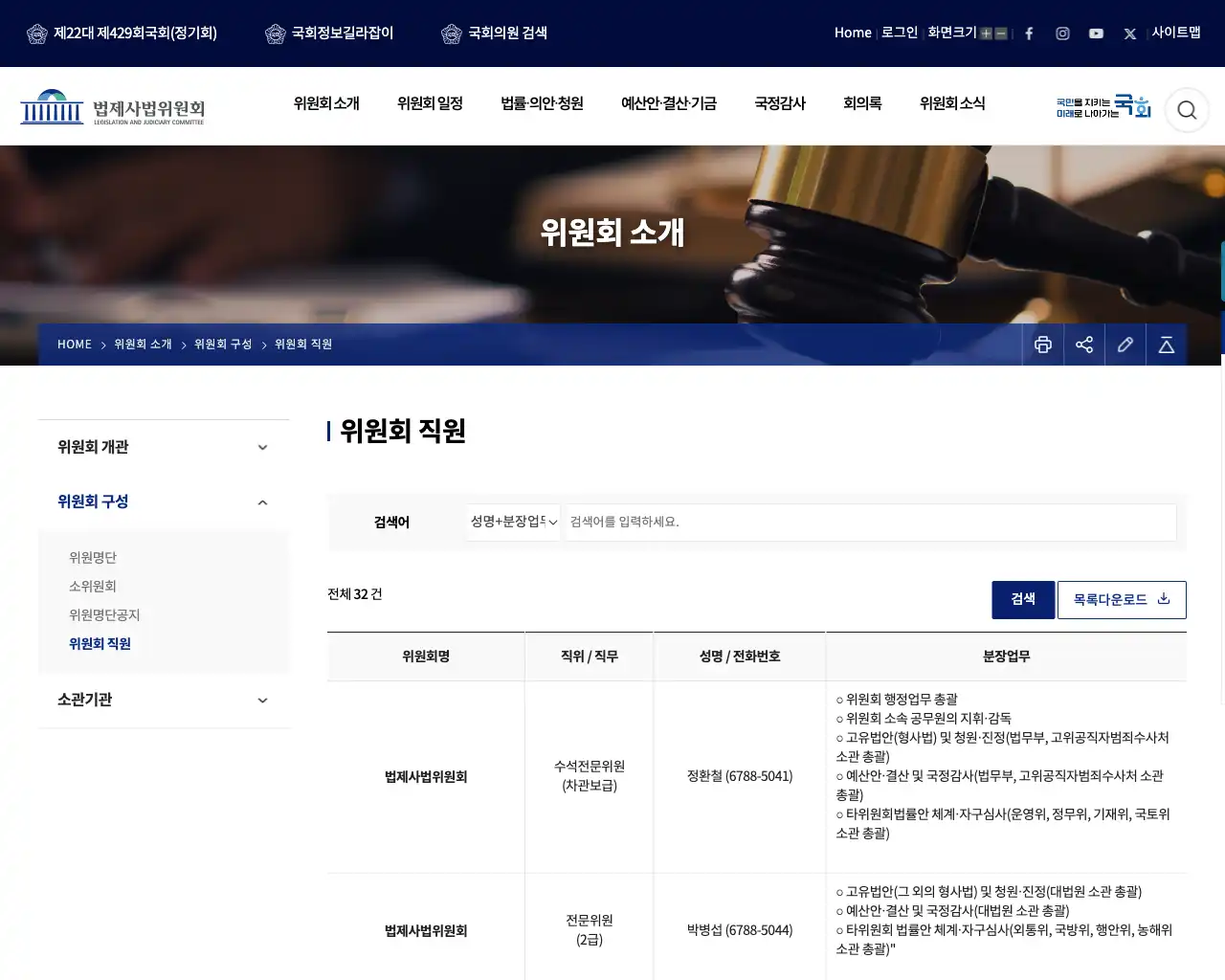Click the 성명 / 전화번호 column header
The image size is (1225, 980).
click(x=740, y=657)
